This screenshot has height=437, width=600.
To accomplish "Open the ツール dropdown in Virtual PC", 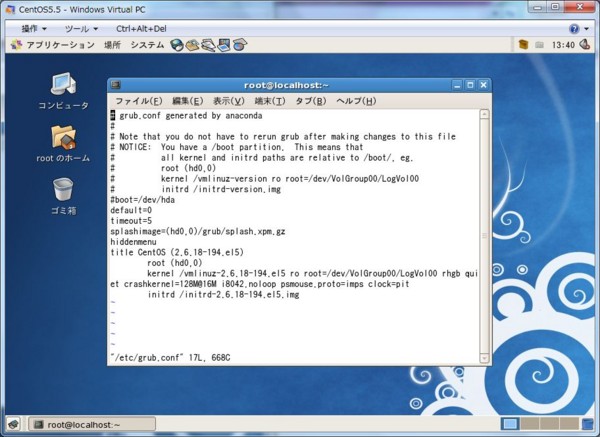I will click(82, 29).
